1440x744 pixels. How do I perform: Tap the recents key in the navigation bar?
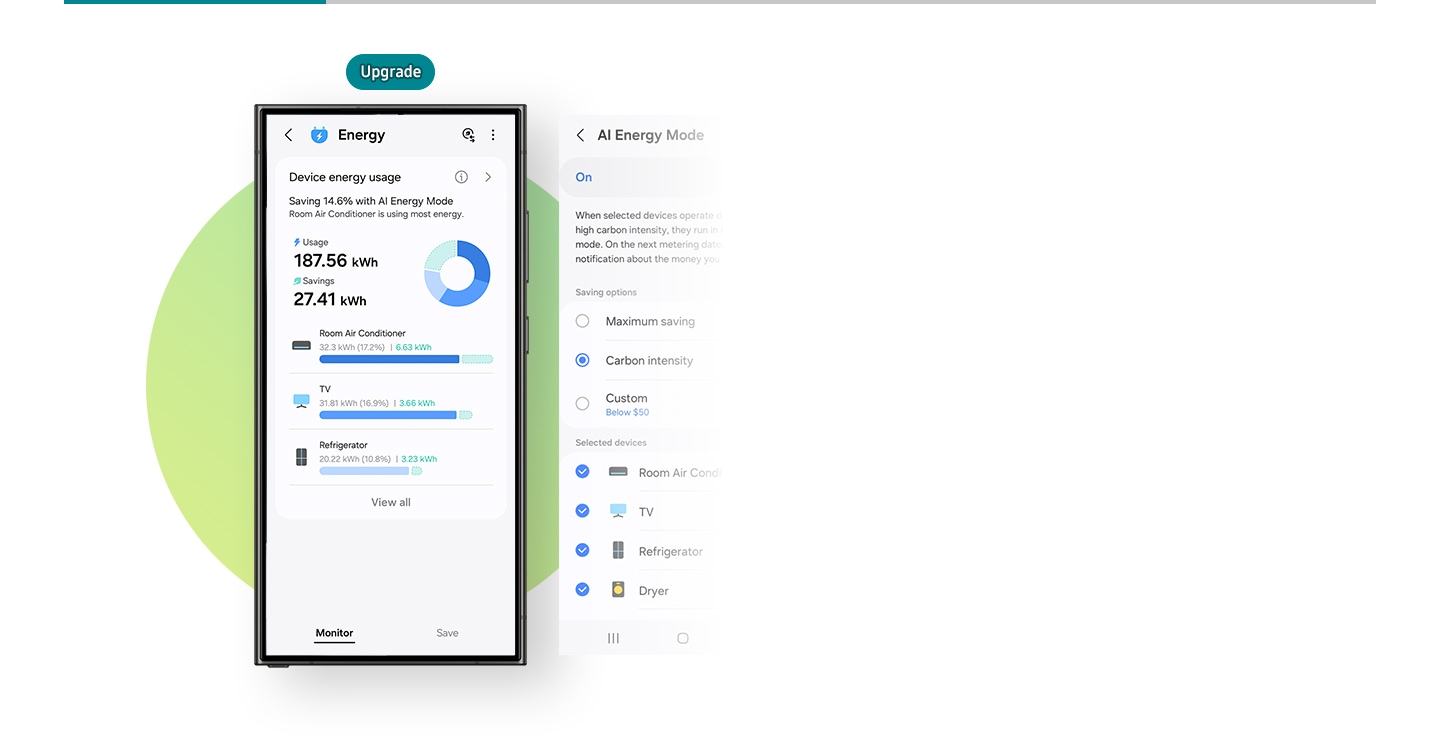tap(611, 637)
